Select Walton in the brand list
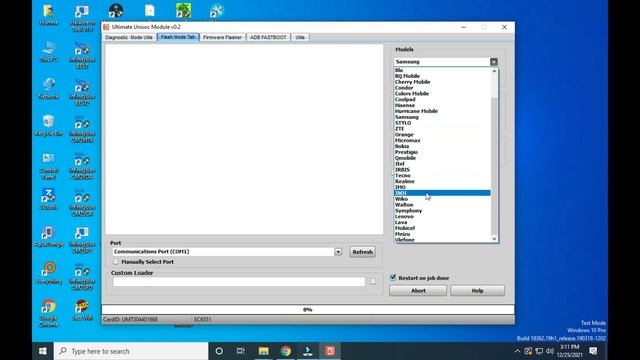This screenshot has height=360, width=640. (x=442, y=204)
